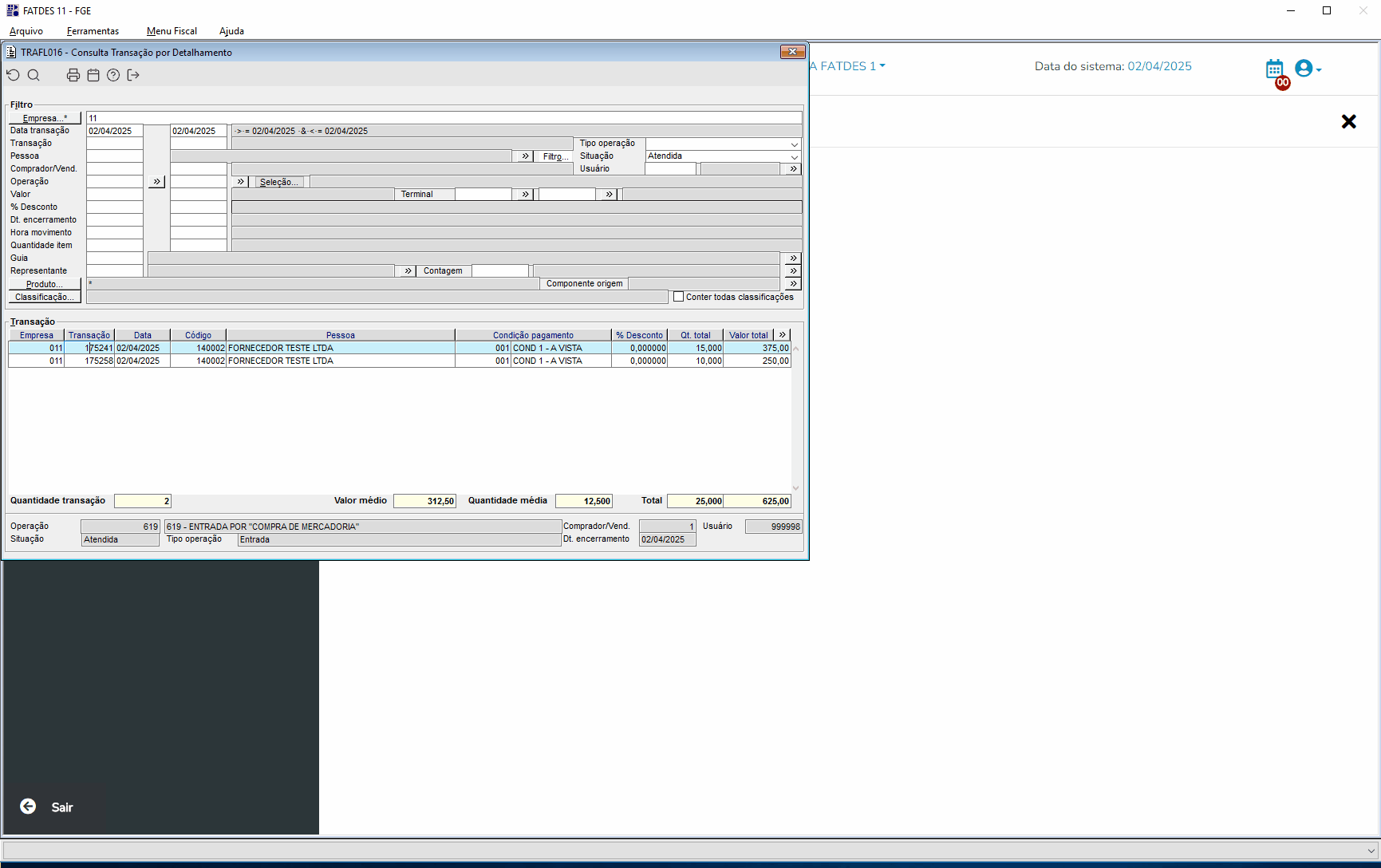
Task: Open the Ajuda menu
Action: coord(231,31)
